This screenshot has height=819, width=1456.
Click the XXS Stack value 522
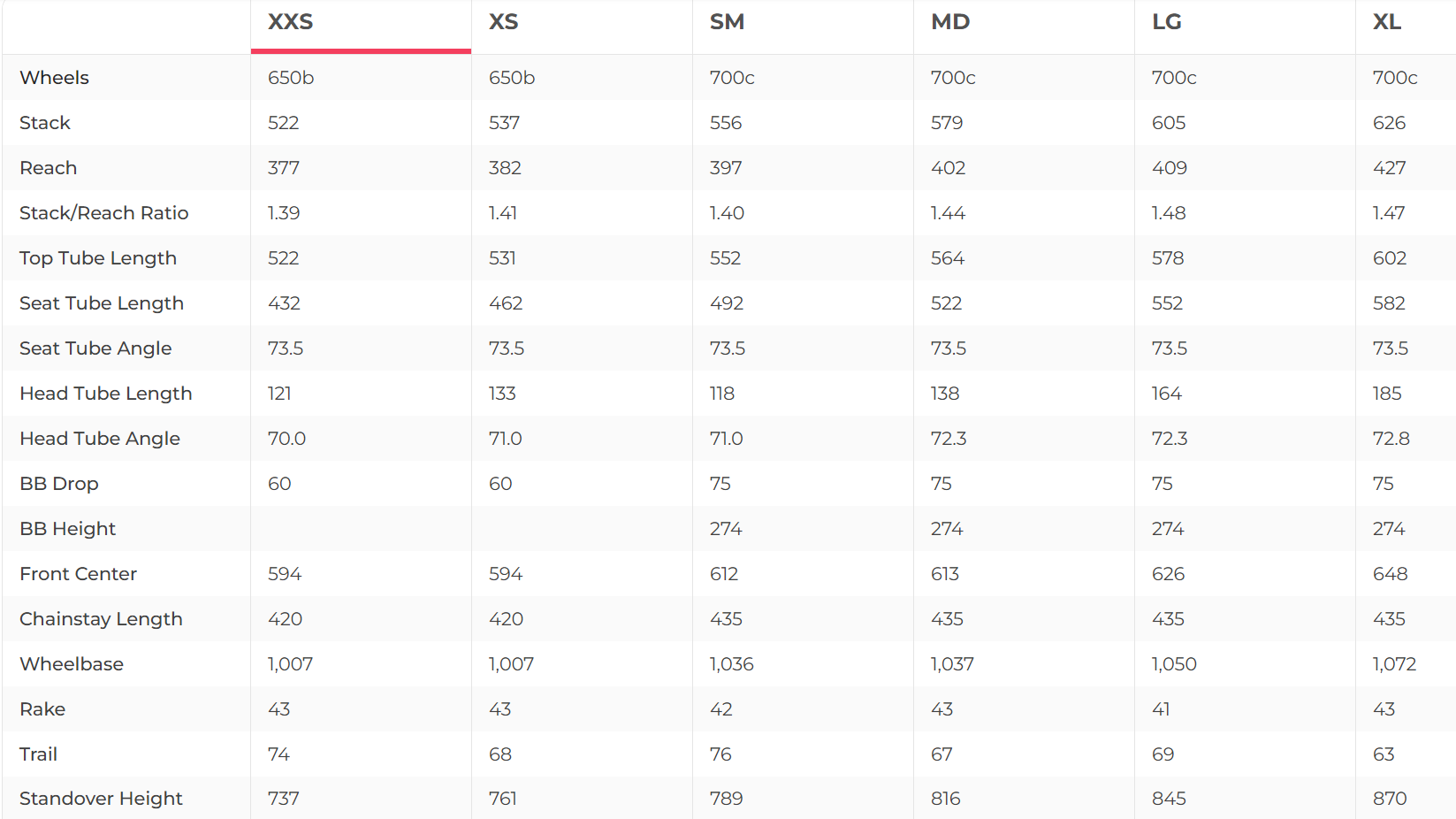coord(284,123)
